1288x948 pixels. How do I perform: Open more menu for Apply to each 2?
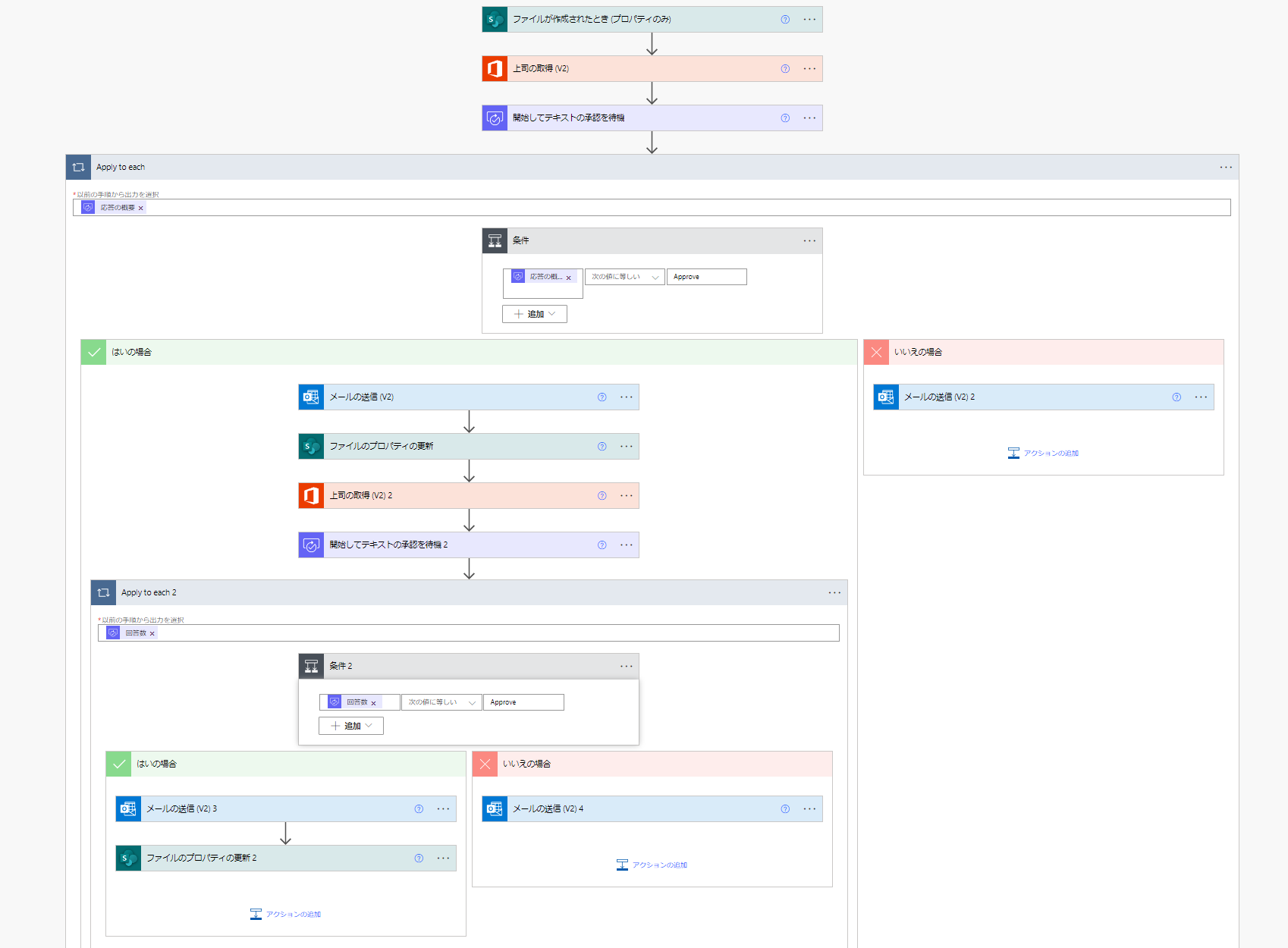[x=834, y=593]
